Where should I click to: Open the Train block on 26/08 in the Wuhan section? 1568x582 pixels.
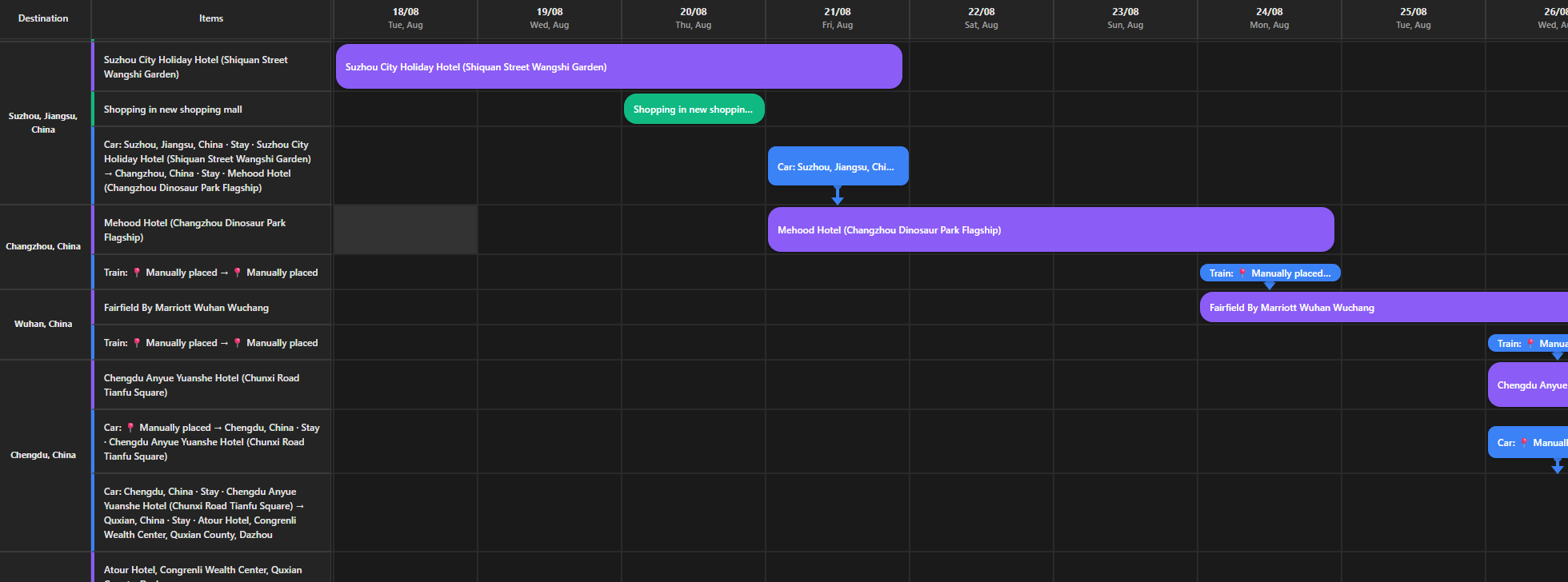1528,344
